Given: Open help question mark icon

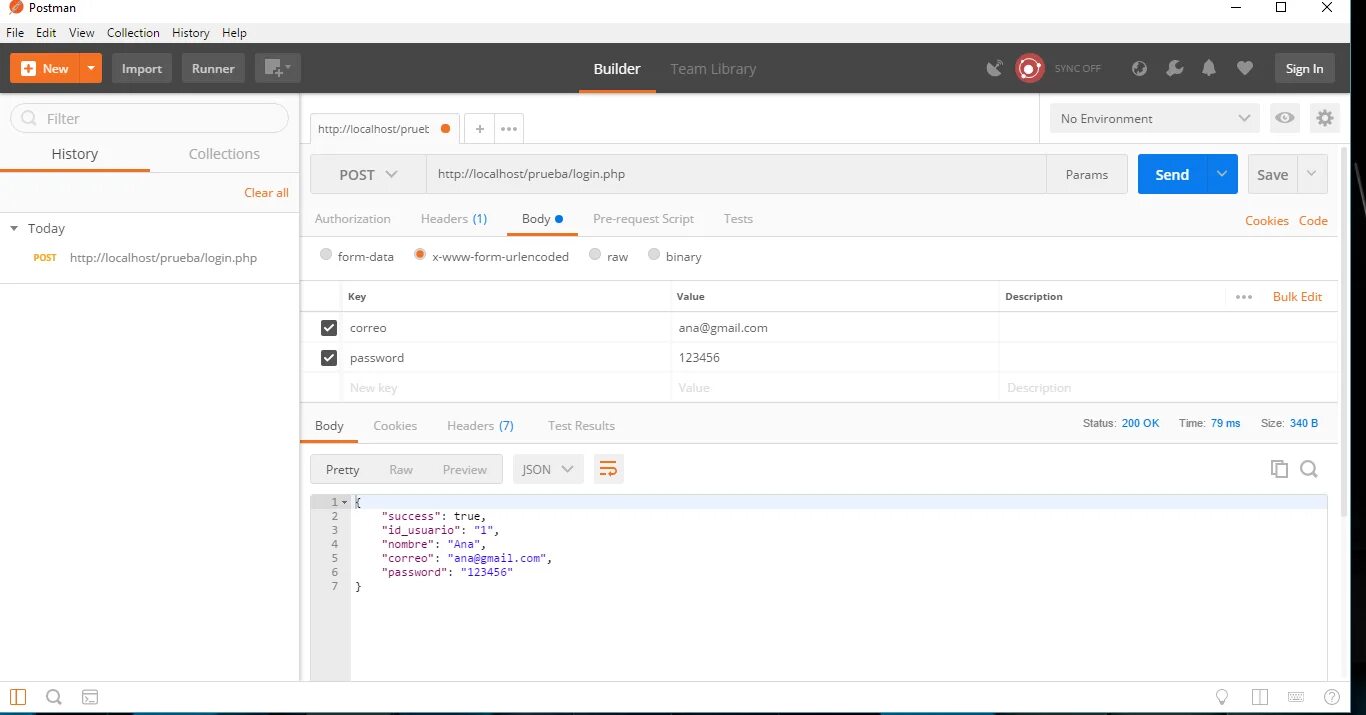Looking at the screenshot, I should pos(1332,697).
